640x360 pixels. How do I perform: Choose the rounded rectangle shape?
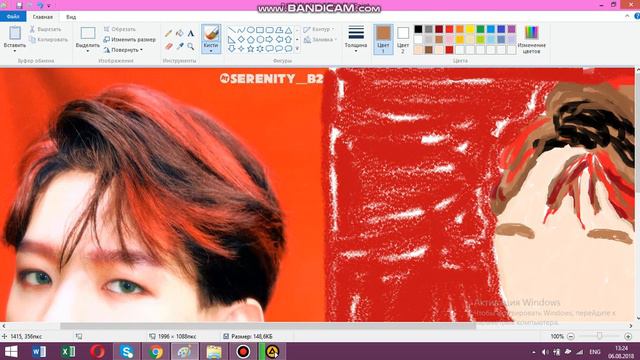coord(269,30)
